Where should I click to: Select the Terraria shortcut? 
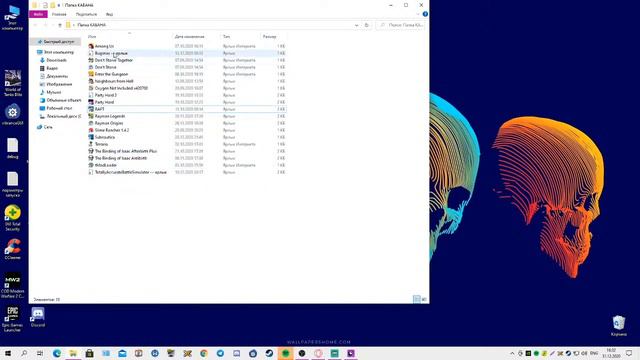coord(101,144)
